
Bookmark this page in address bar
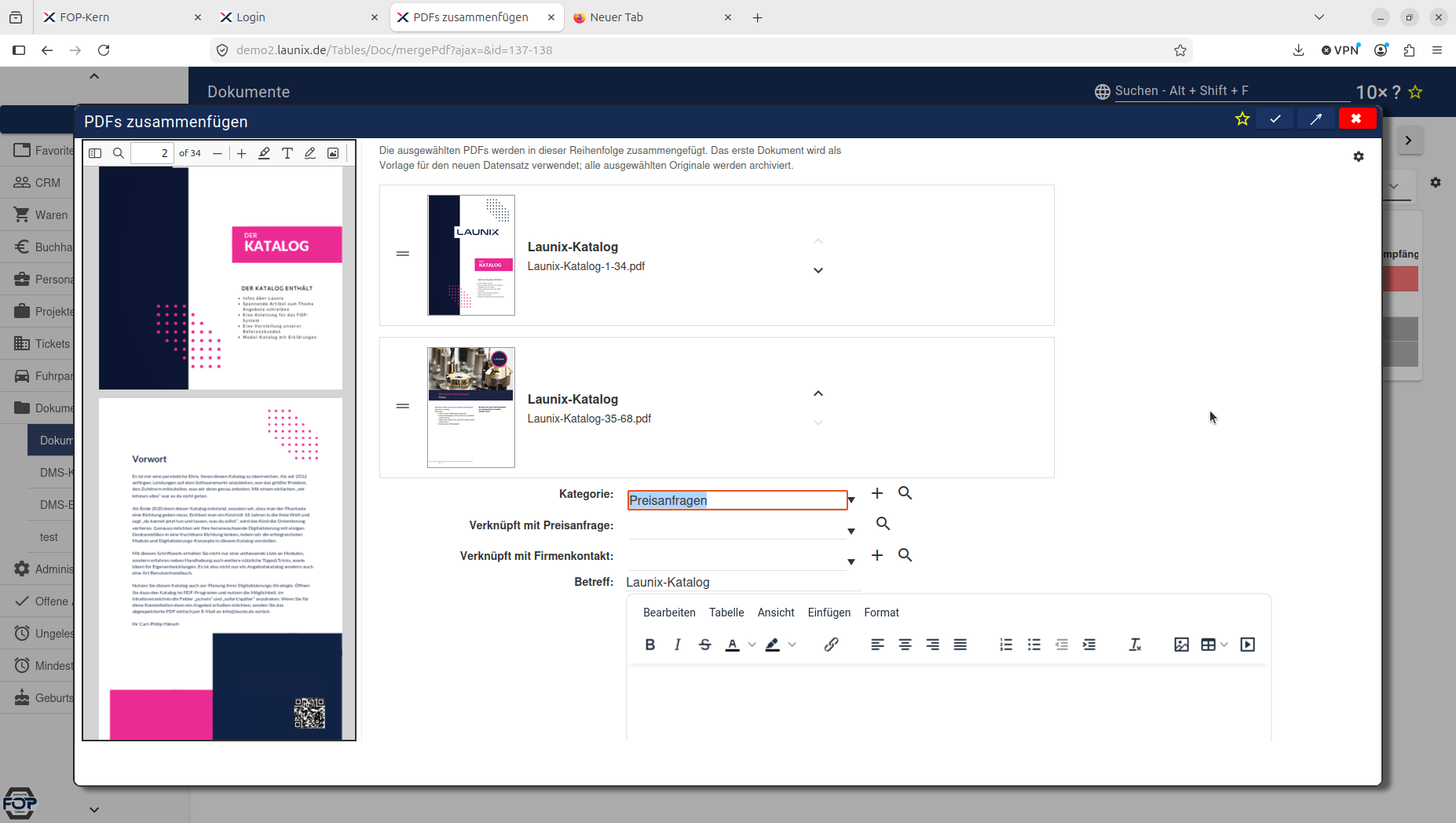tap(1180, 50)
